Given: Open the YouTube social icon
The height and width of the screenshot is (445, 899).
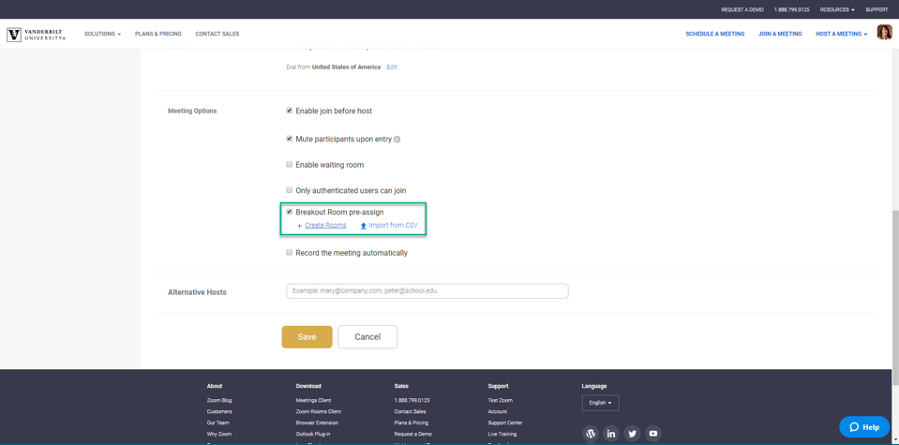Looking at the screenshot, I should [x=653, y=434].
